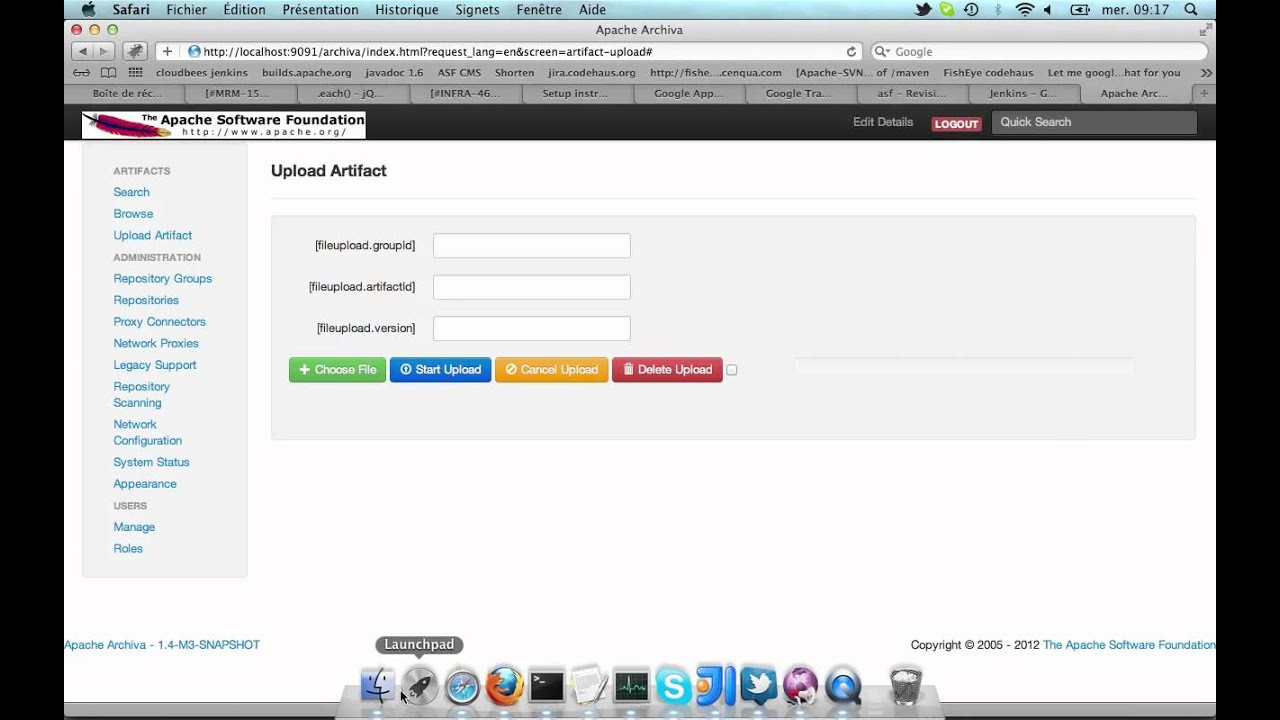Click the version input field
The image size is (1280, 720).
click(532, 328)
